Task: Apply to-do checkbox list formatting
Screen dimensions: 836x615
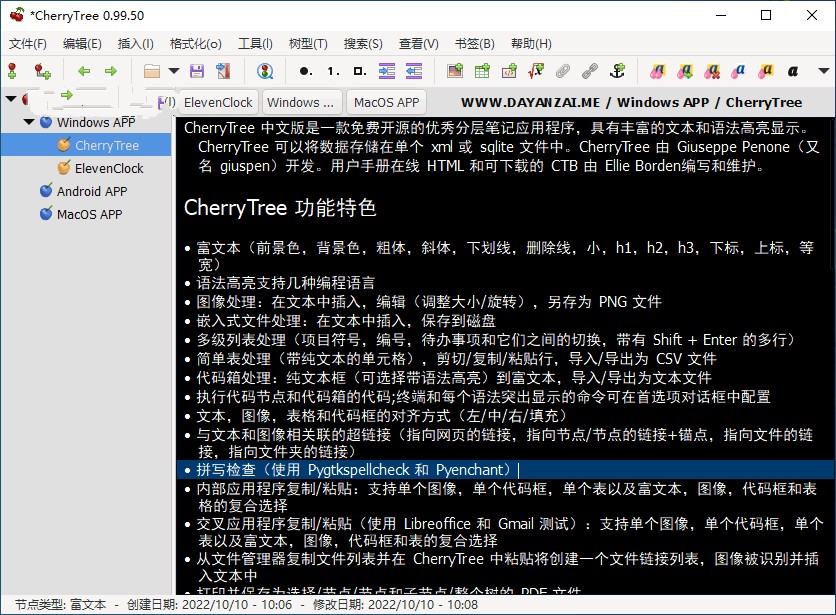Action: (x=360, y=70)
